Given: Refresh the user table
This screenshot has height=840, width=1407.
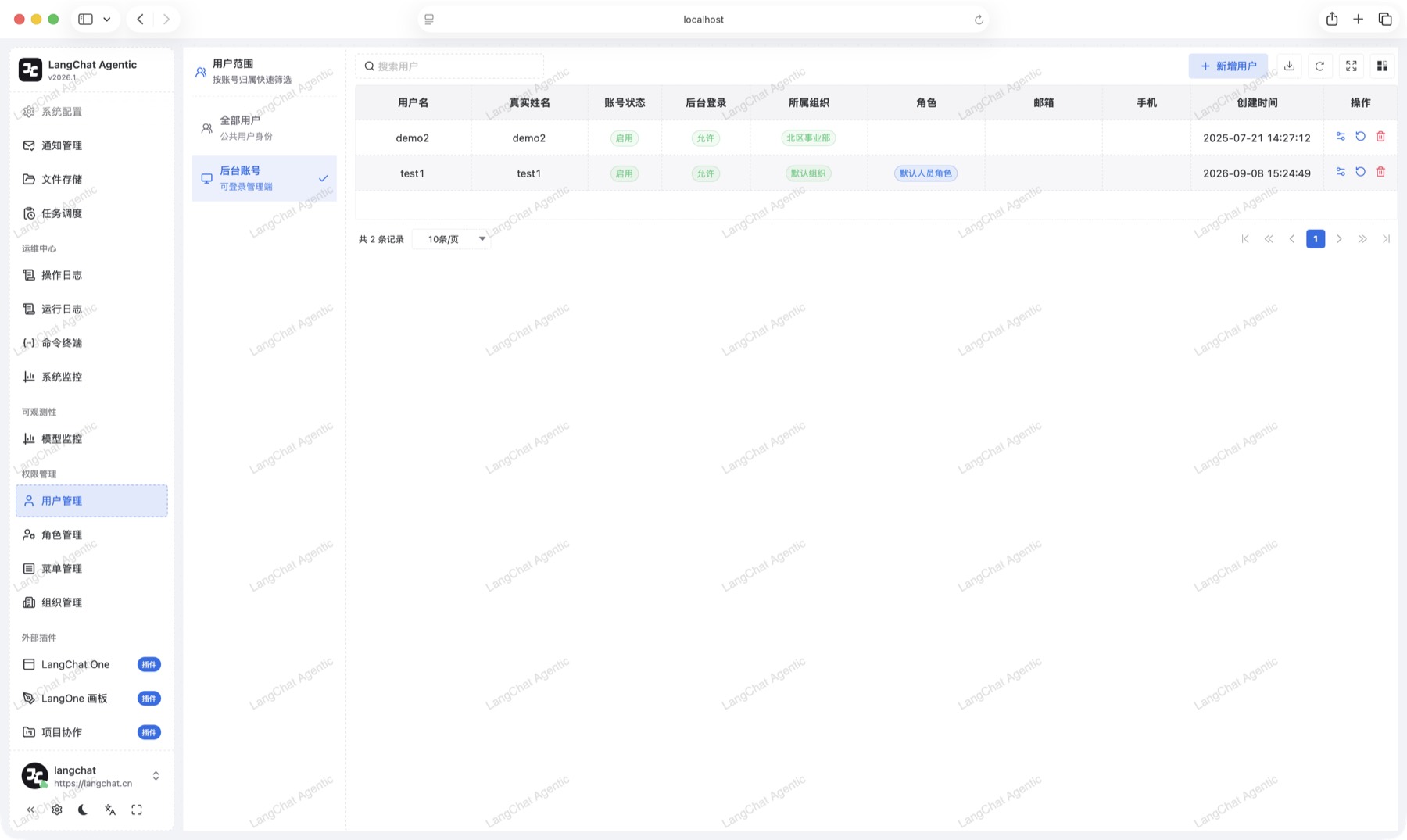Looking at the screenshot, I should 1319,66.
